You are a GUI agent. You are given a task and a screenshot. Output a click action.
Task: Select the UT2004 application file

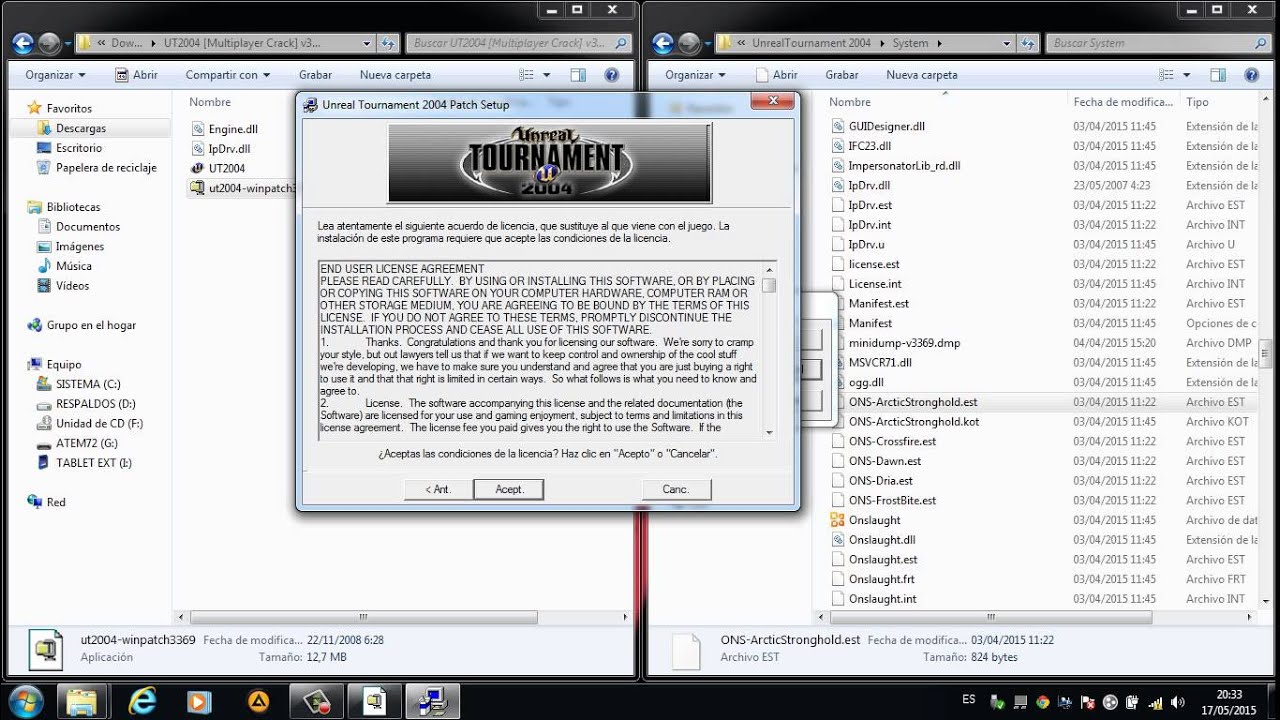(218, 168)
